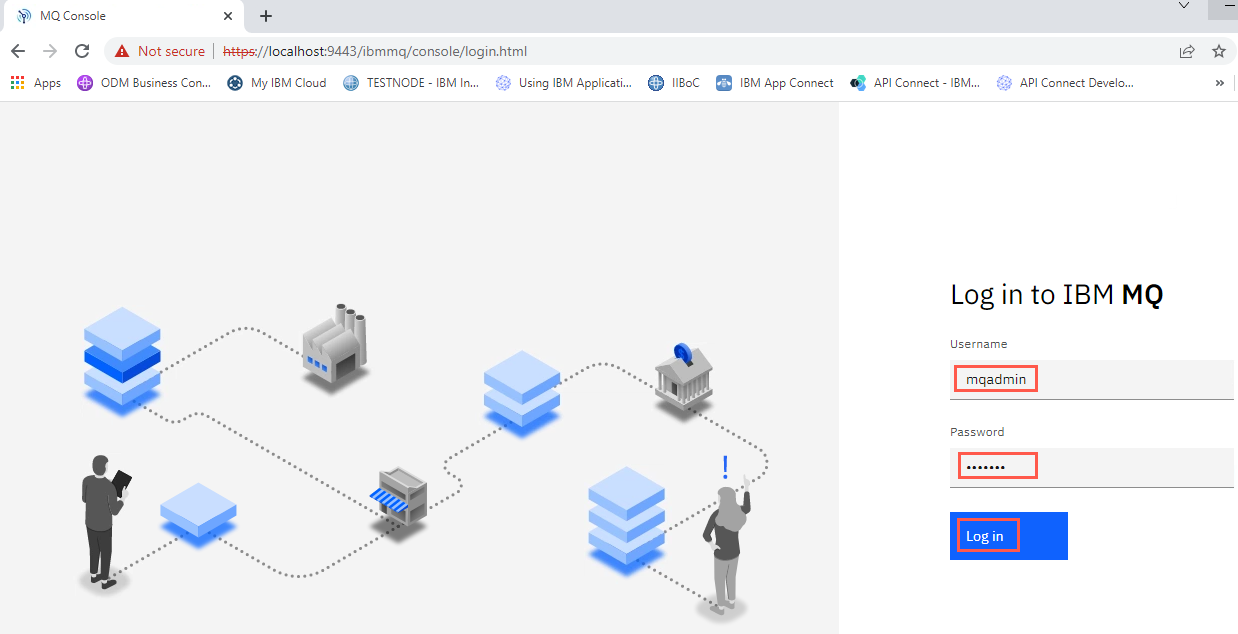The height and width of the screenshot is (634, 1238).
Task: Click the Password label
Action: click(x=977, y=432)
